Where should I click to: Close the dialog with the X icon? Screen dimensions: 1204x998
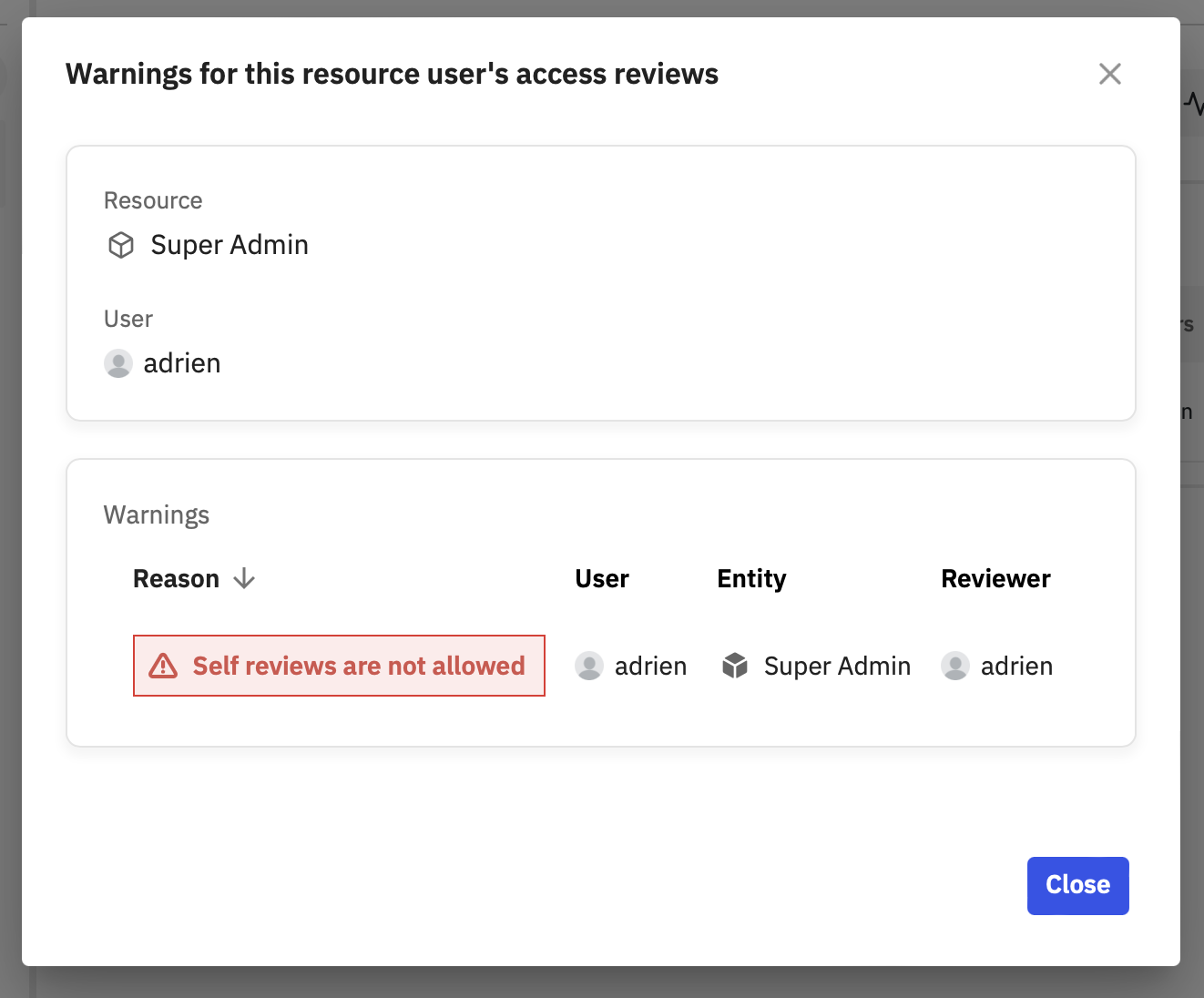tap(1109, 74)
